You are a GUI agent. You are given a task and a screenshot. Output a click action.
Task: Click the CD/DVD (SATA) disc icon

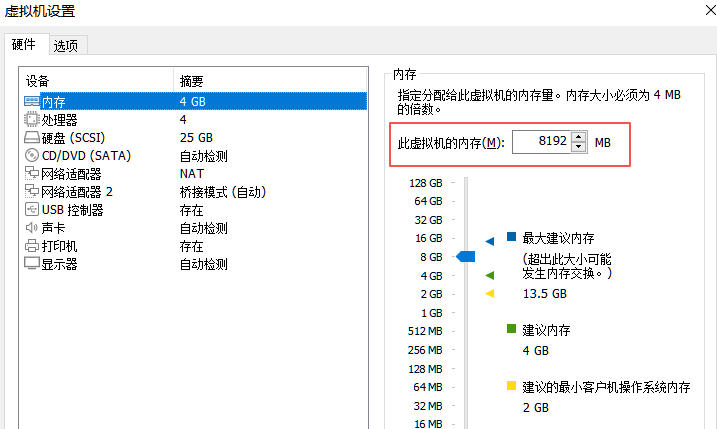tap(31, 156)
